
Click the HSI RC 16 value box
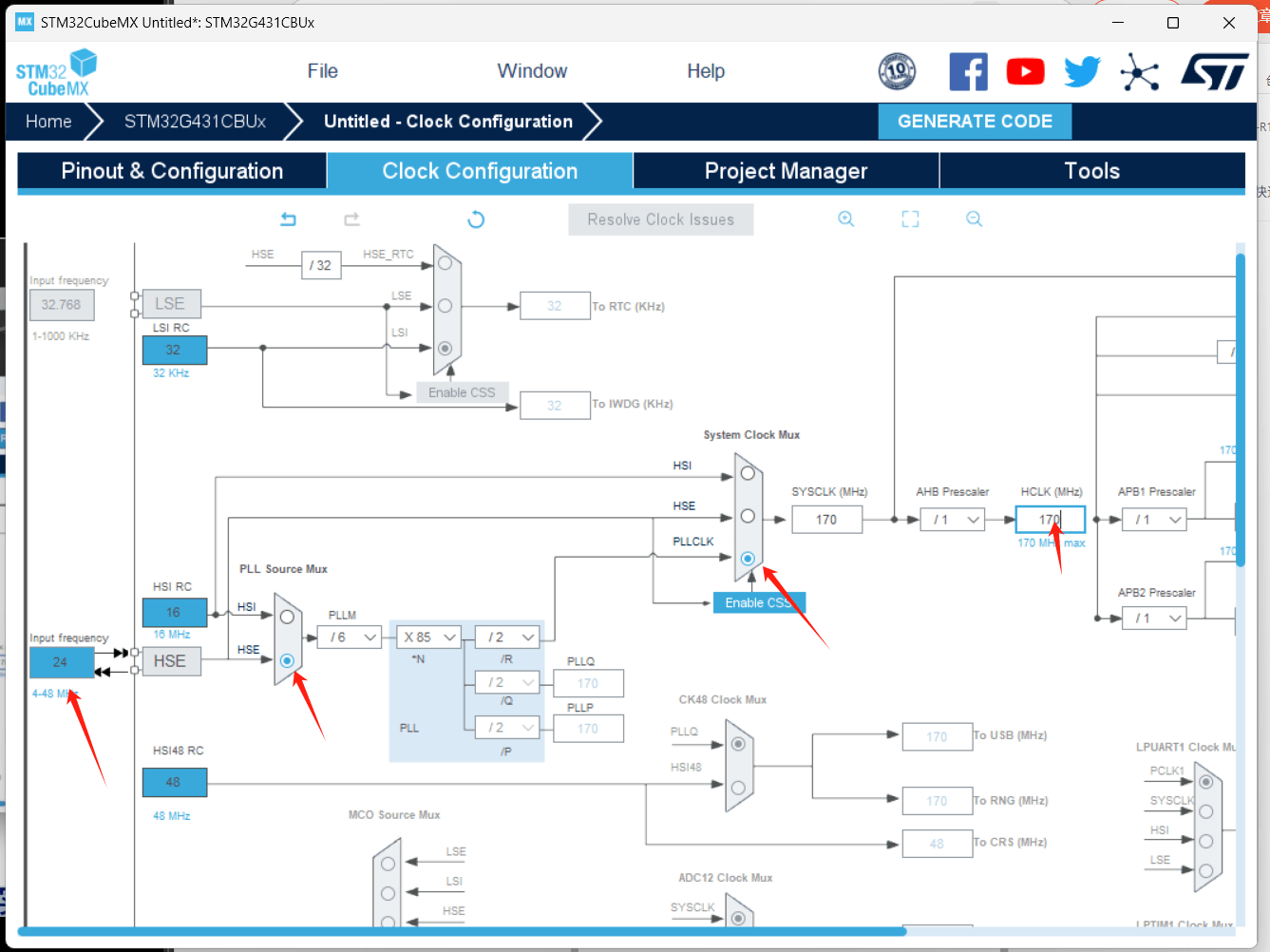(x=175, y=612)
